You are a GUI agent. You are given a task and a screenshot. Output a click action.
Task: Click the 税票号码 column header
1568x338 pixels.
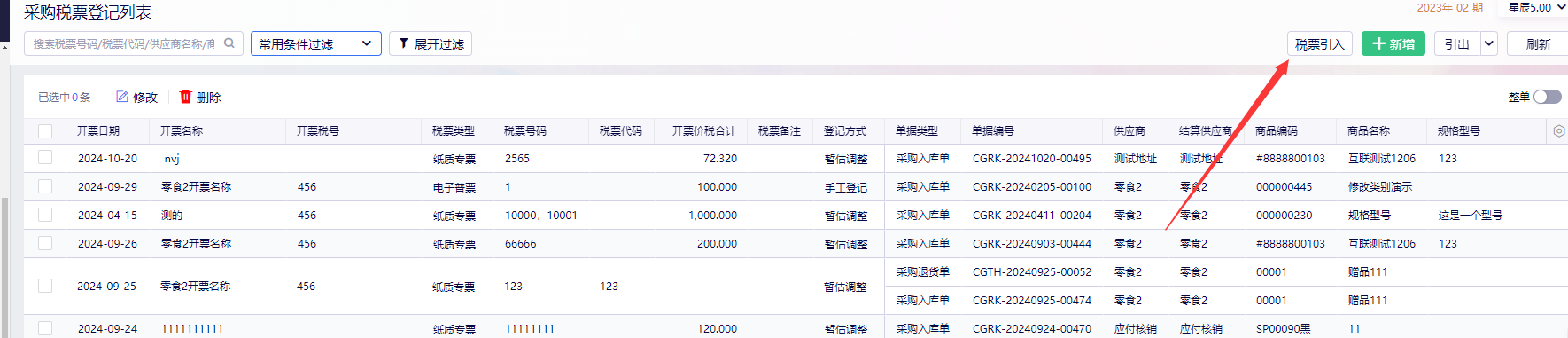[525, 130]
